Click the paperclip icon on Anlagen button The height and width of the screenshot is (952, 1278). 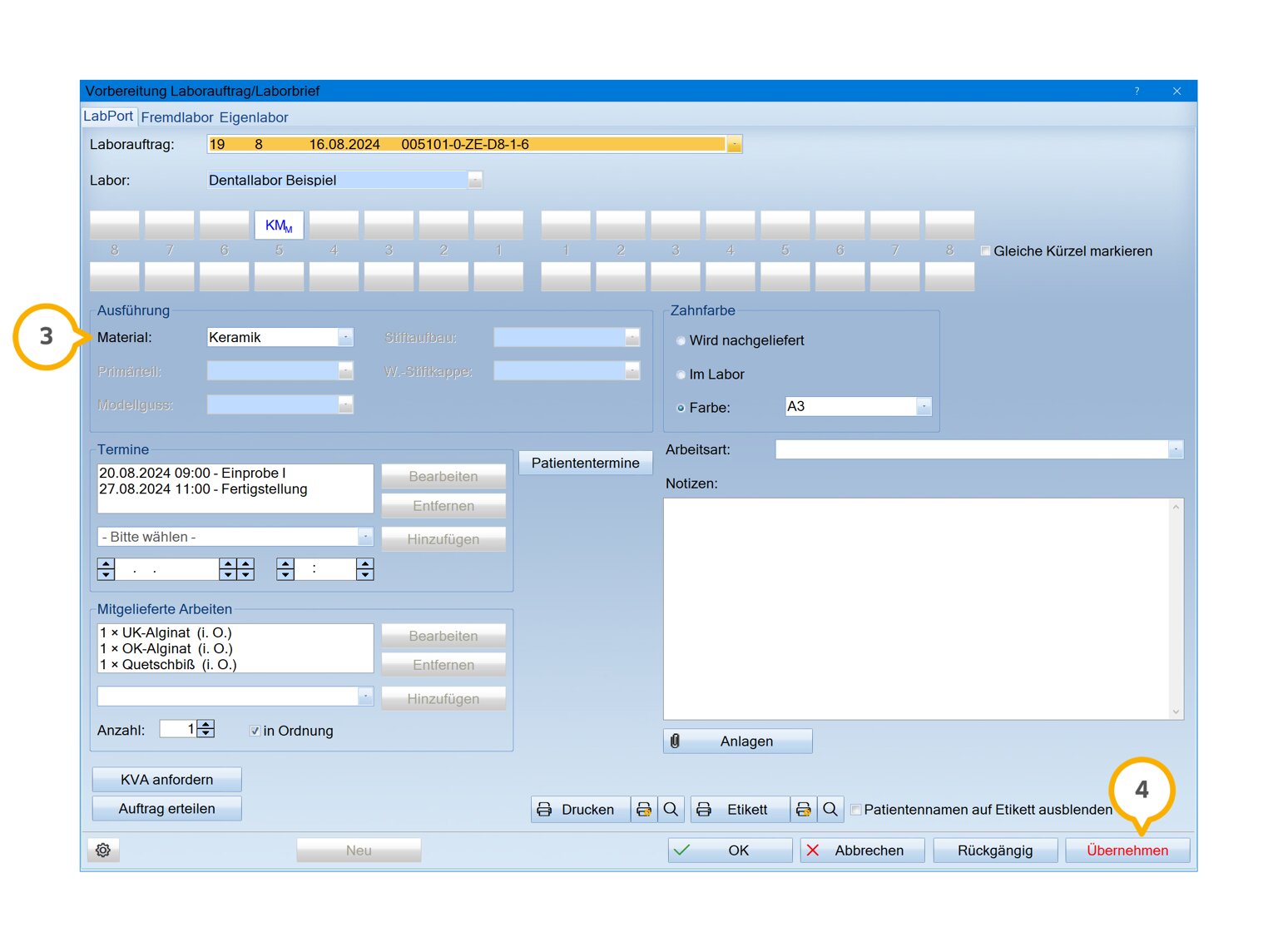pos(675,741)
